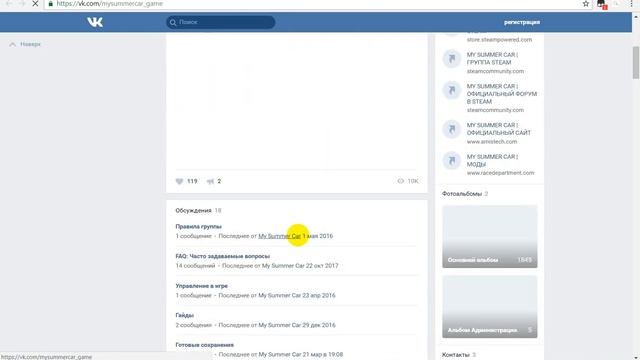Viewport: 640px width, 360px height.
Task: Click My Summer Car author in Правила группы row
Action: pos(280,236)
